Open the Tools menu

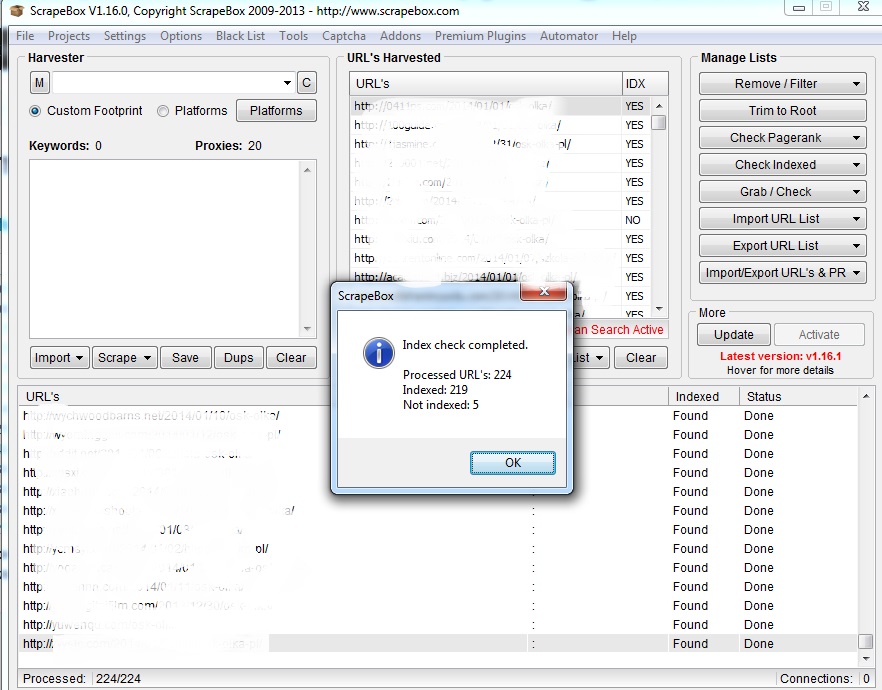click(x=294, y=36)
